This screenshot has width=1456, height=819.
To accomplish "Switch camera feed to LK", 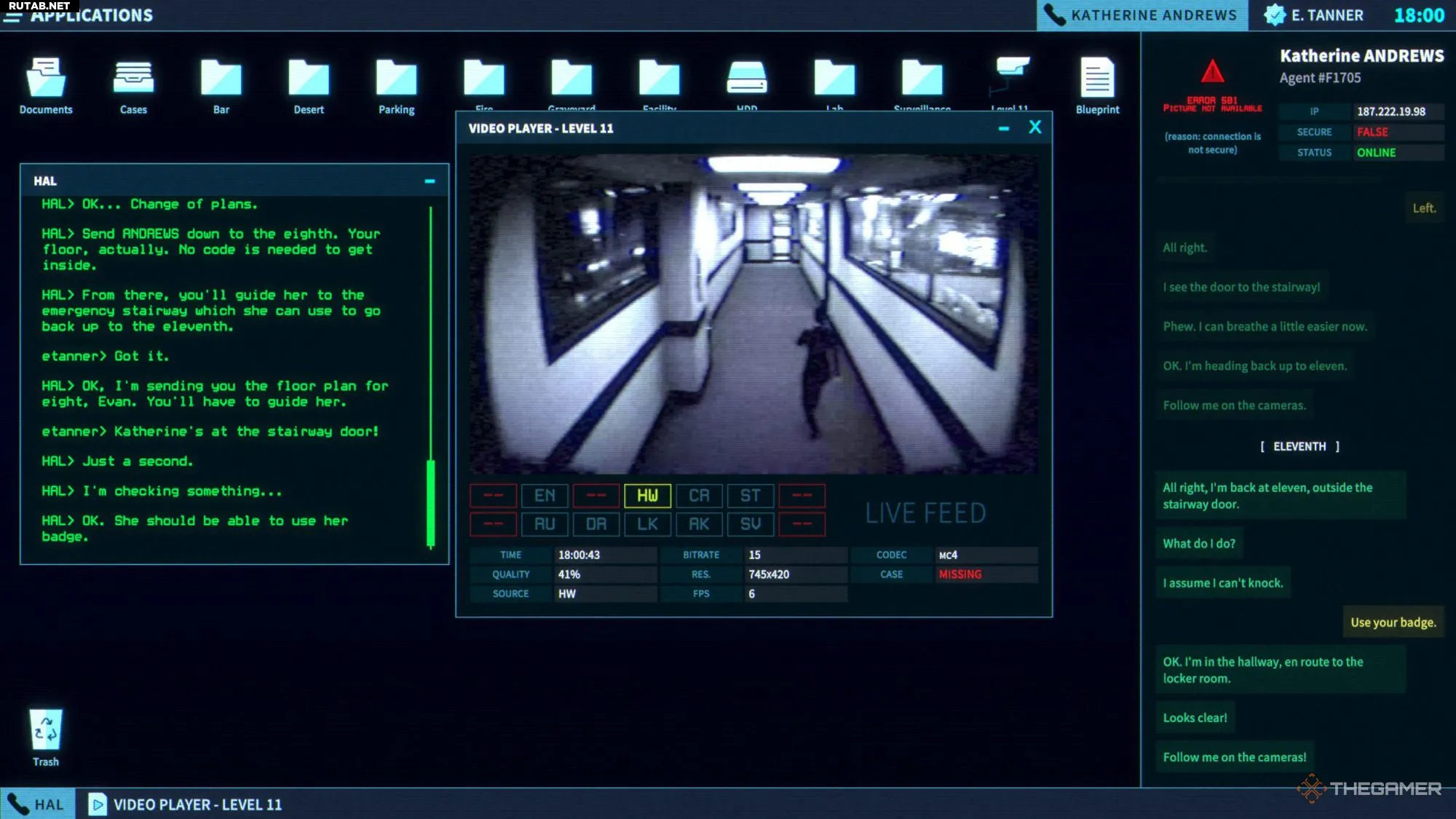I will [x=647, y=524].
